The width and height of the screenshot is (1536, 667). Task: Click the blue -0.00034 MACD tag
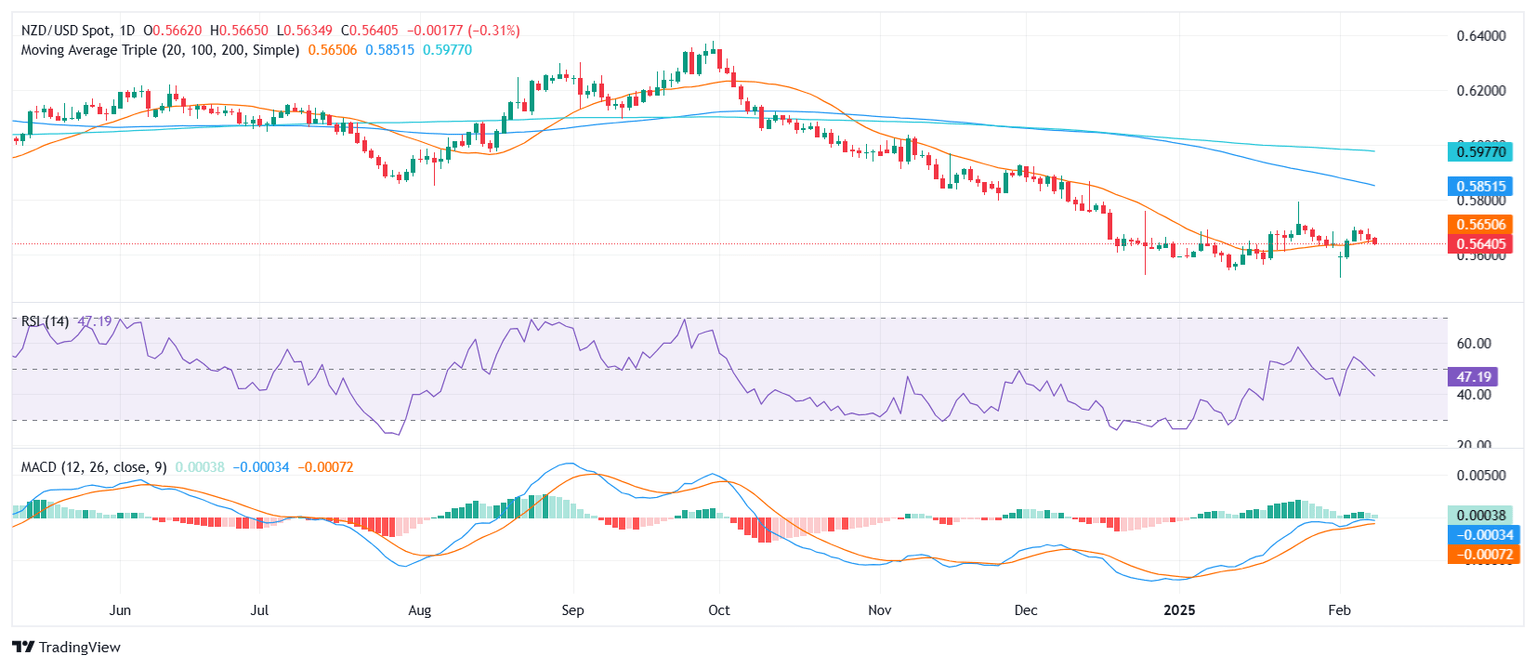[1485, 535]
